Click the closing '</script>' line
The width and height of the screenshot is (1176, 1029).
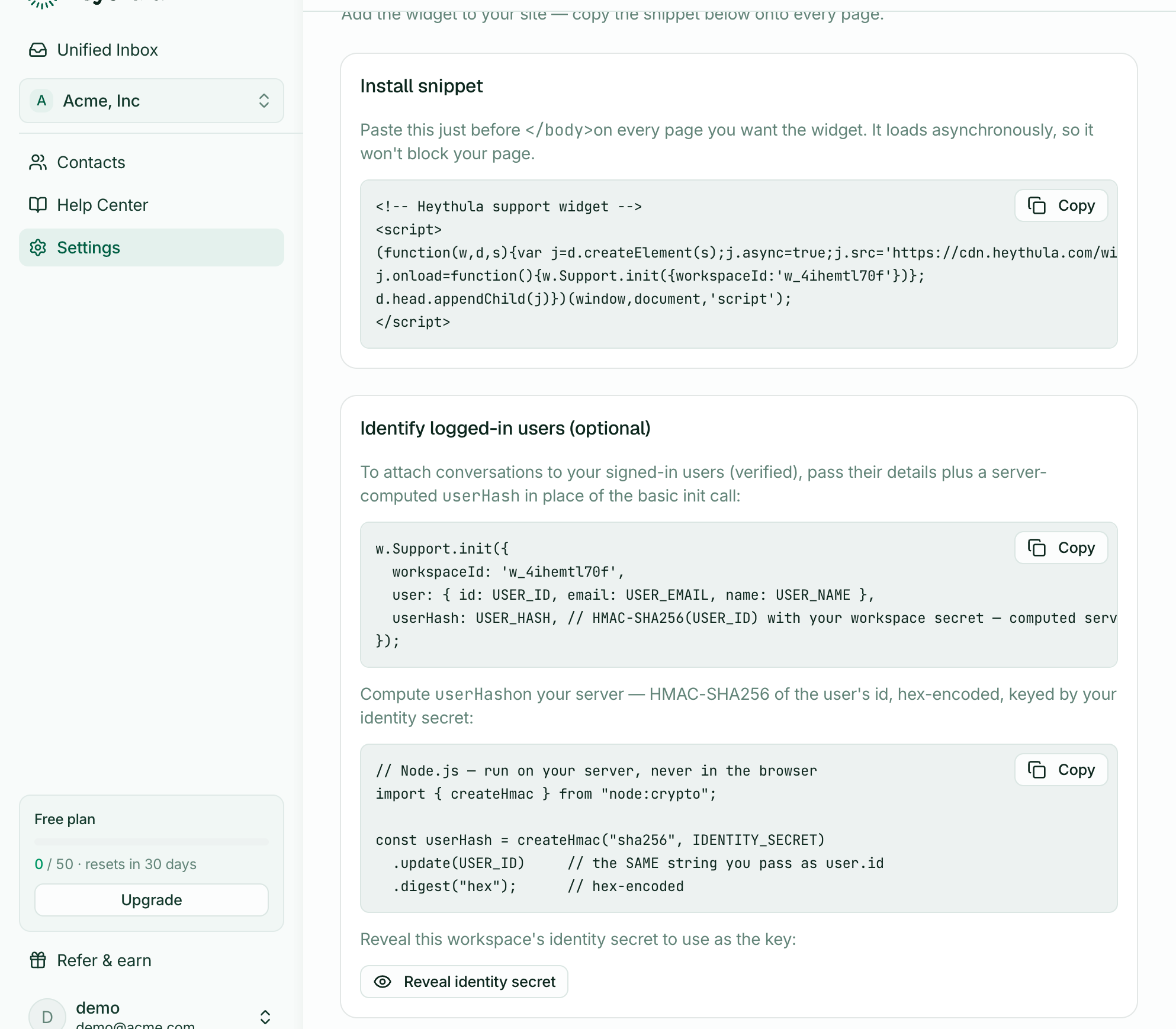pos(413,322)
